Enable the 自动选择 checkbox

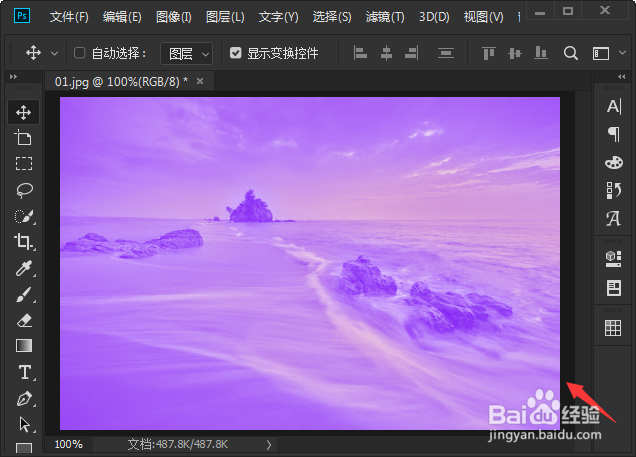coord(80,53)
